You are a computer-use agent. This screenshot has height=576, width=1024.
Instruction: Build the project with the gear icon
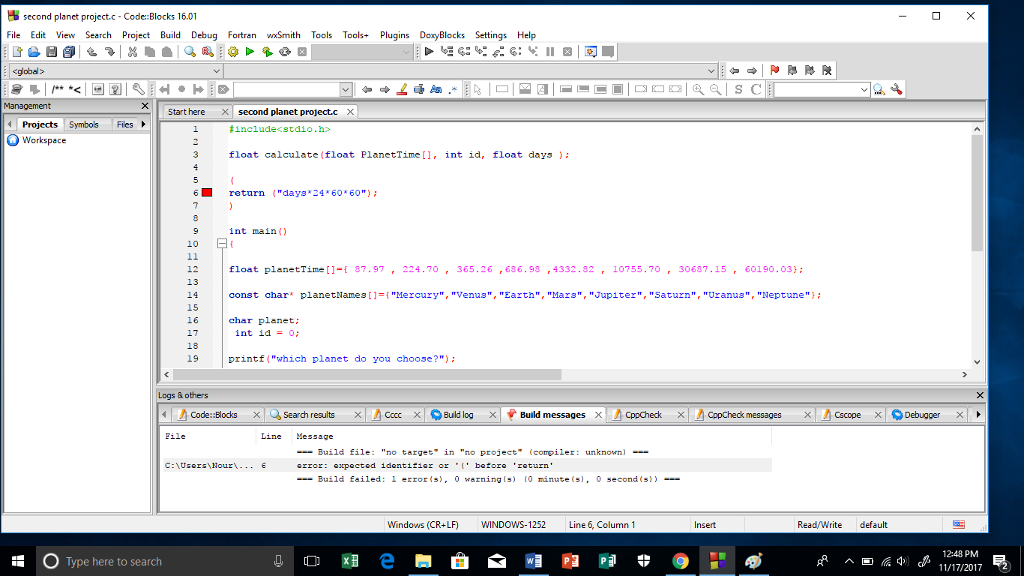point(234,51)
